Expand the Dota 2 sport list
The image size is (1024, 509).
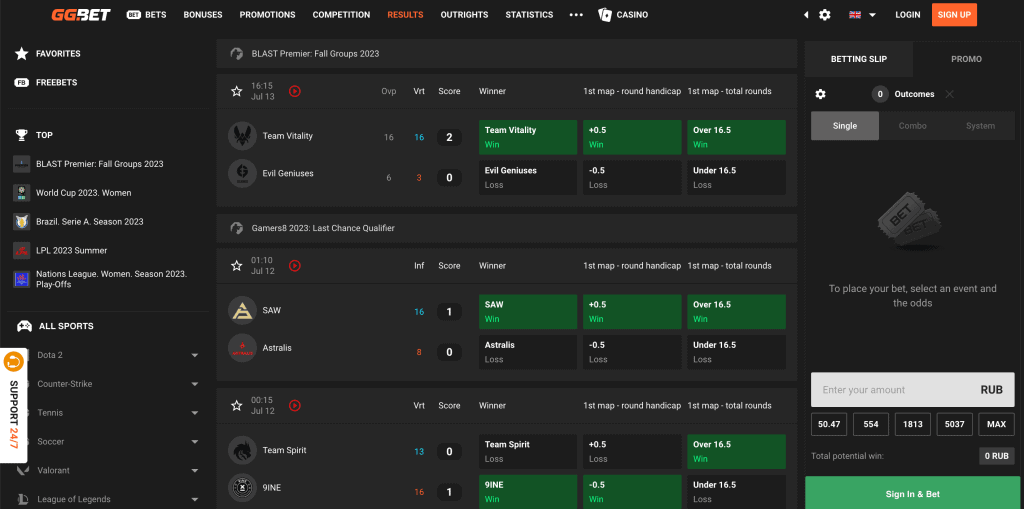coord(195,355)
